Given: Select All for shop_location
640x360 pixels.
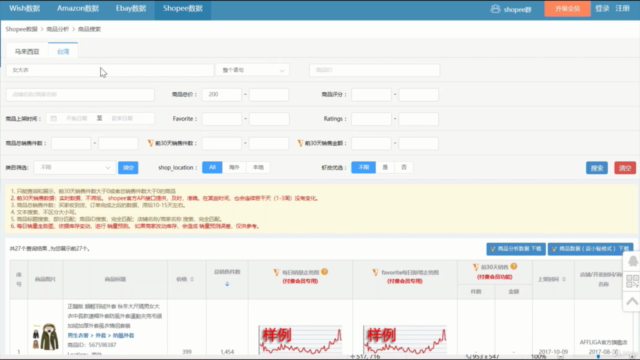Looking at the screenshot, I should tap(212, 167).
